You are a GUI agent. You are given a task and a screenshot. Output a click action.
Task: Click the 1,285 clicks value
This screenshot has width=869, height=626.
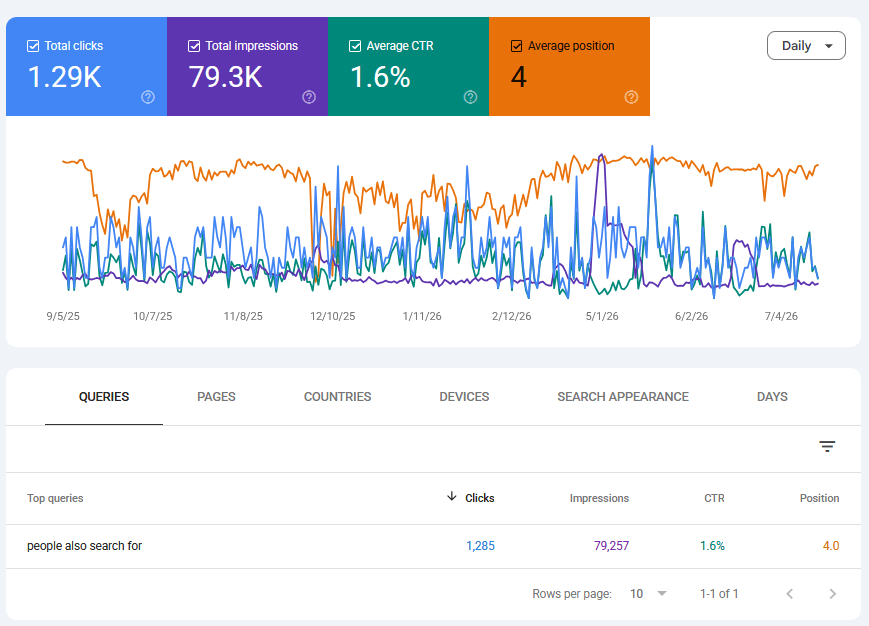pos(480,546)
